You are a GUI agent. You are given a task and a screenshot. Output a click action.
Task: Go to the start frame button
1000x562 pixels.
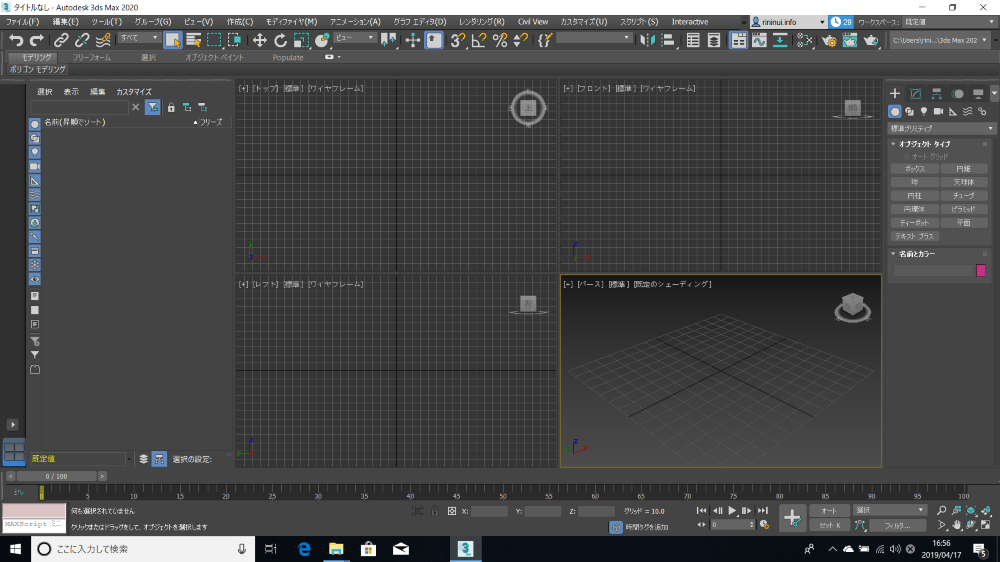point(702,510)
